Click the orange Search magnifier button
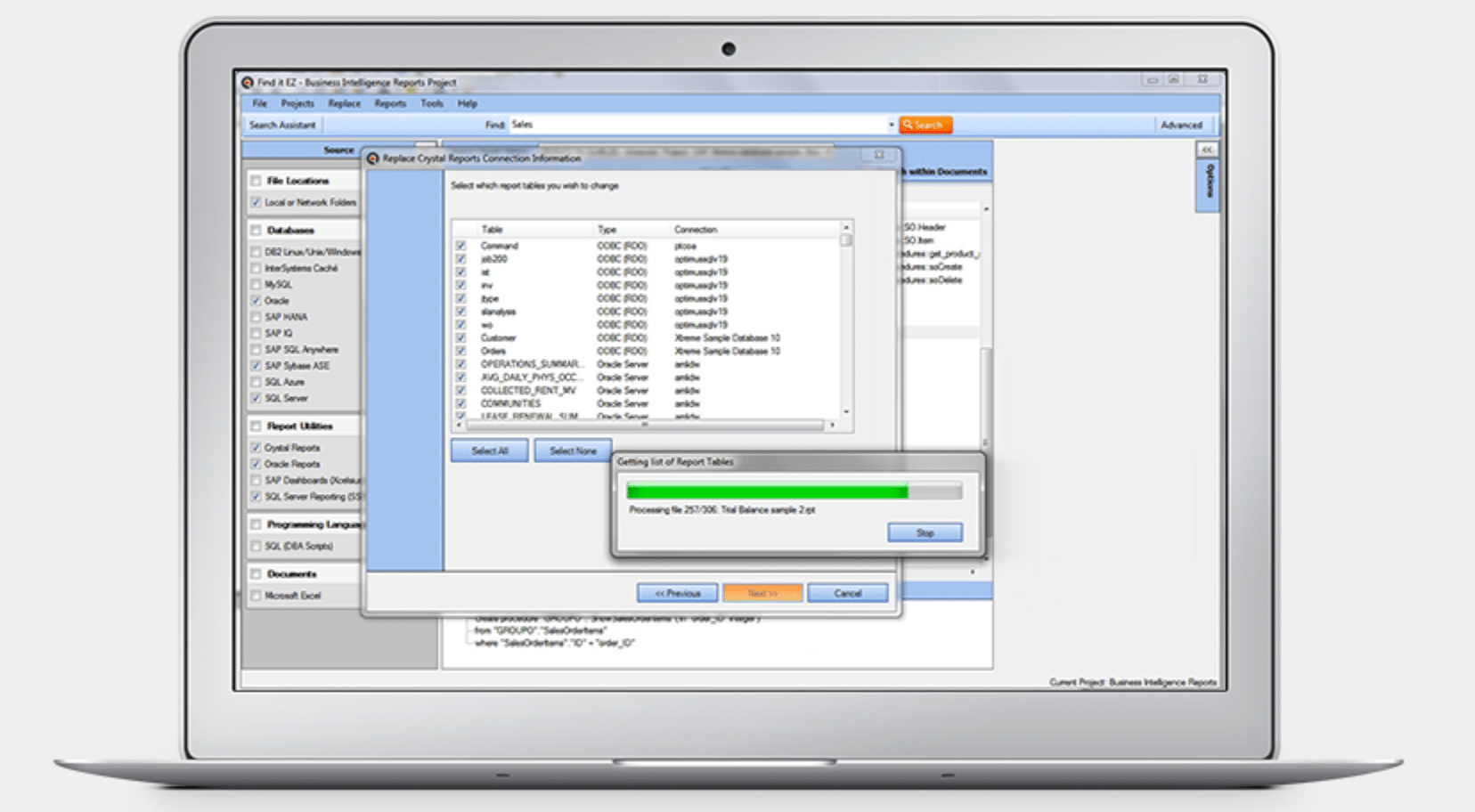1475x812 pixels. [x=925, y=126]
